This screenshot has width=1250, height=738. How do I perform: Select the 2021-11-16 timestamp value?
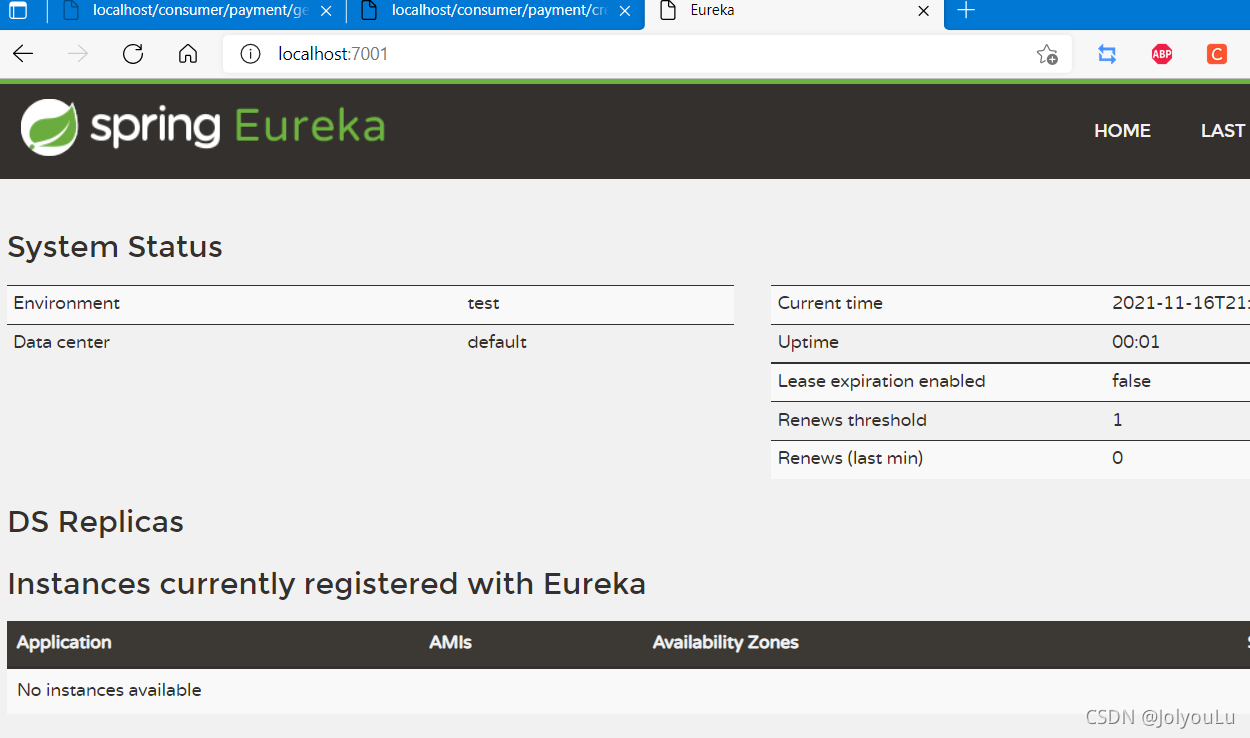click(1181, 303)
